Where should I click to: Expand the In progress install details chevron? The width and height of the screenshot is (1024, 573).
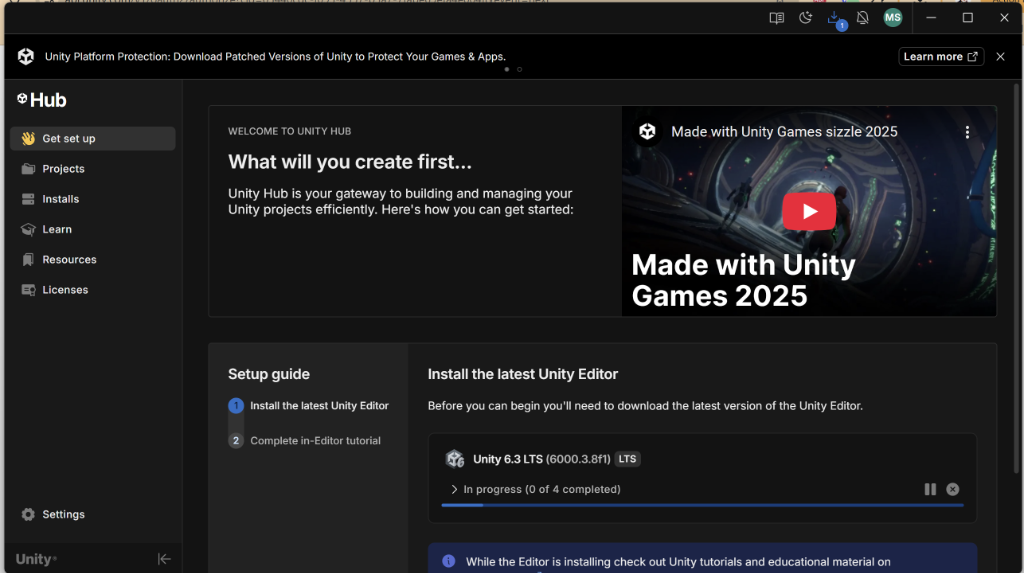coord(454,489)
